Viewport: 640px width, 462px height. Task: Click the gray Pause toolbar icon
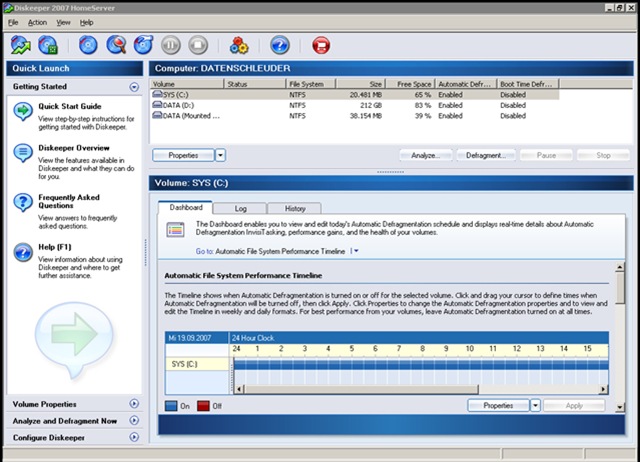[x=171, y=45]
